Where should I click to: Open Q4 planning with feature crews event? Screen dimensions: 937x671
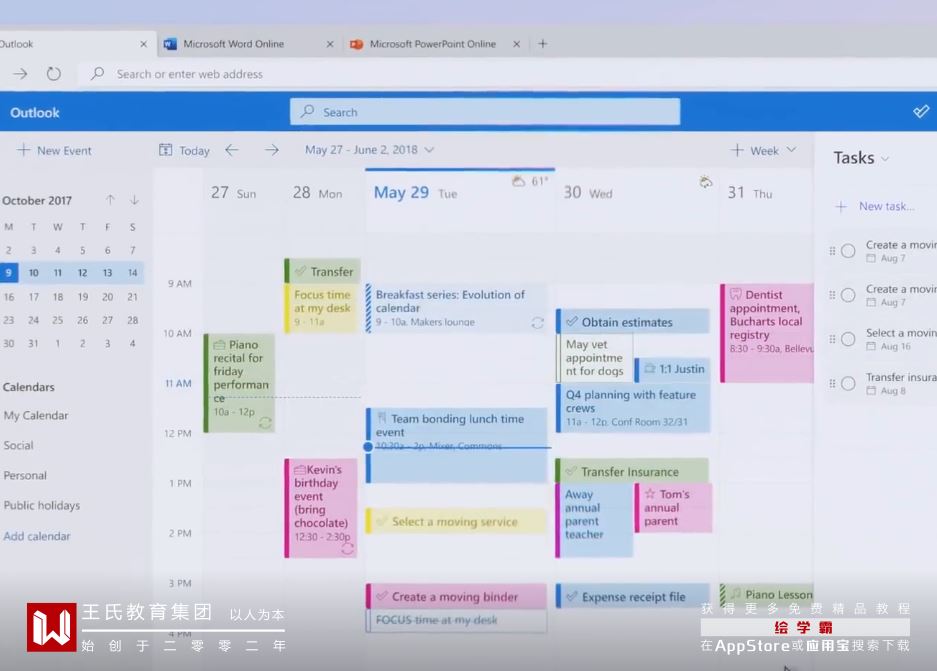[x=633, y=407]
